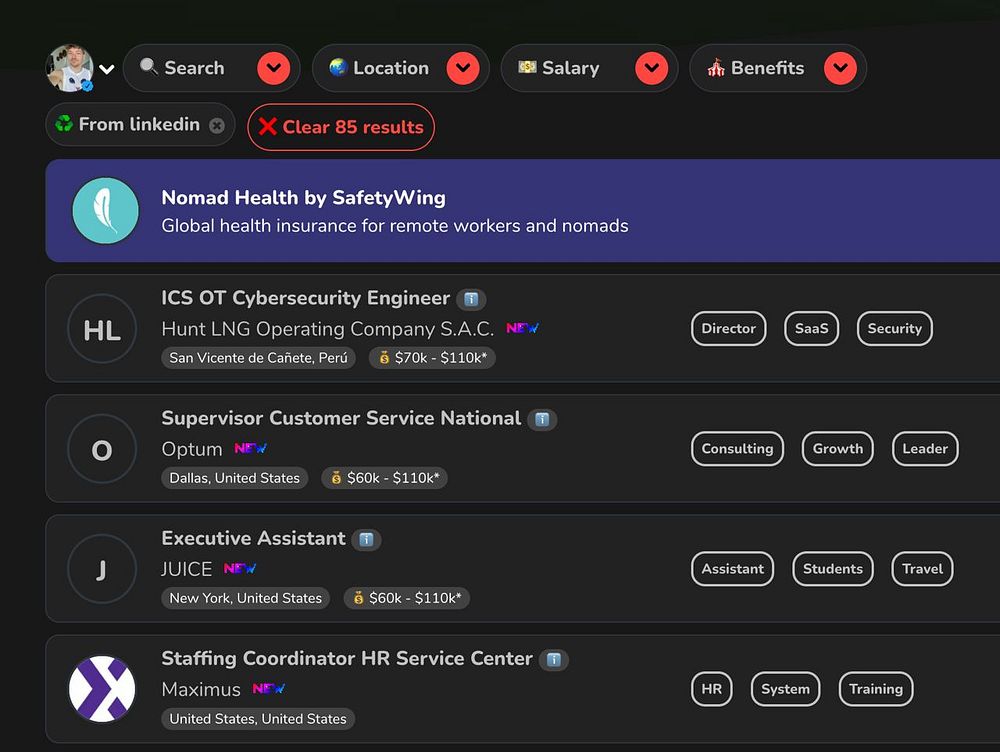This screenshot has width=1000, height=752.
Task: Click the Clear 85 results button
Action: pyautogui.click(x=341, y=127)
